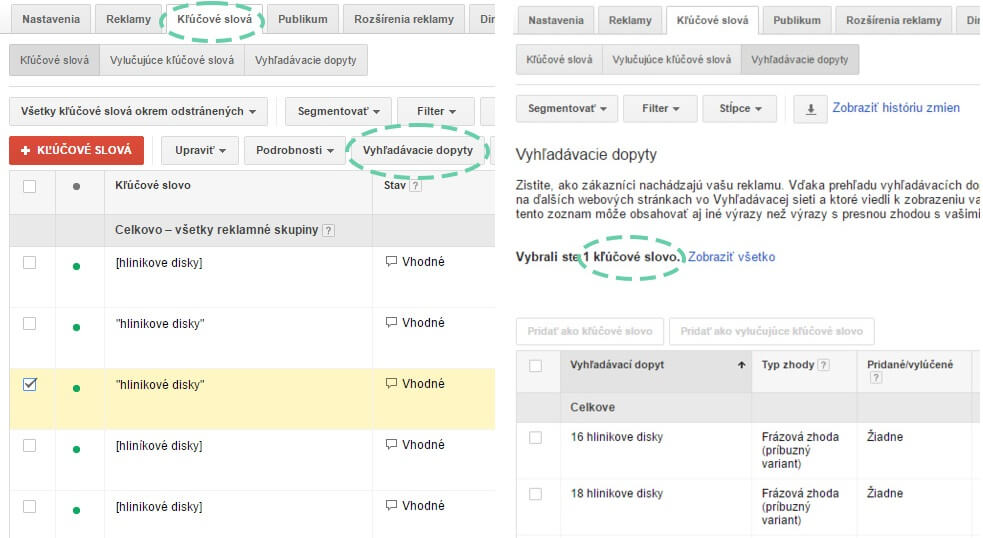983x538 pixels.
Task: Click sort arrow in Vyhľadávací dopyt header
Action: point(742,365)
